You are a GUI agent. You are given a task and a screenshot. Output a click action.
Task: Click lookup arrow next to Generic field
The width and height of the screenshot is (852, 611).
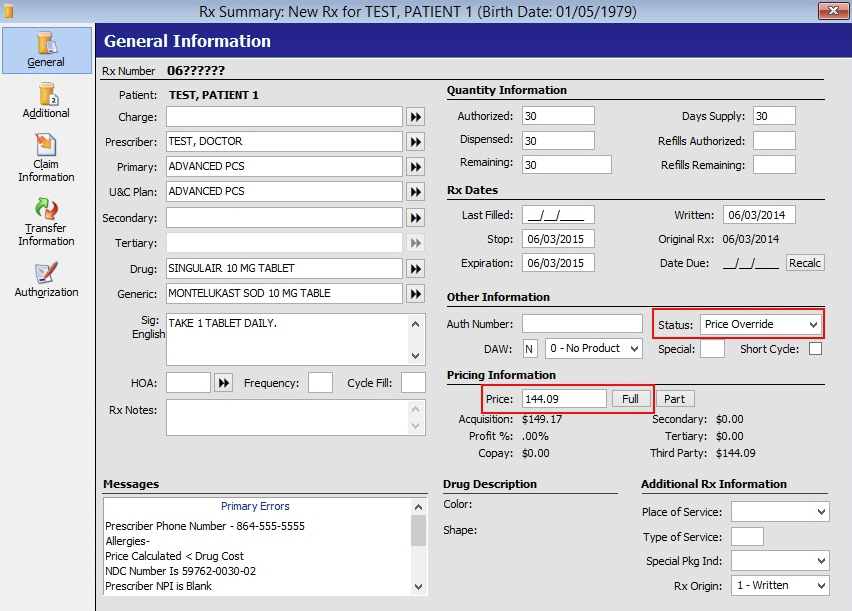pos(416,294)
